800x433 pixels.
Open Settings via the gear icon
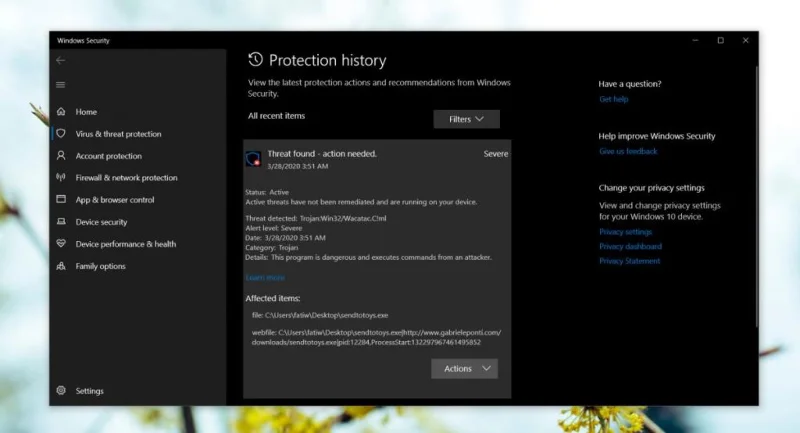(61, 391)
